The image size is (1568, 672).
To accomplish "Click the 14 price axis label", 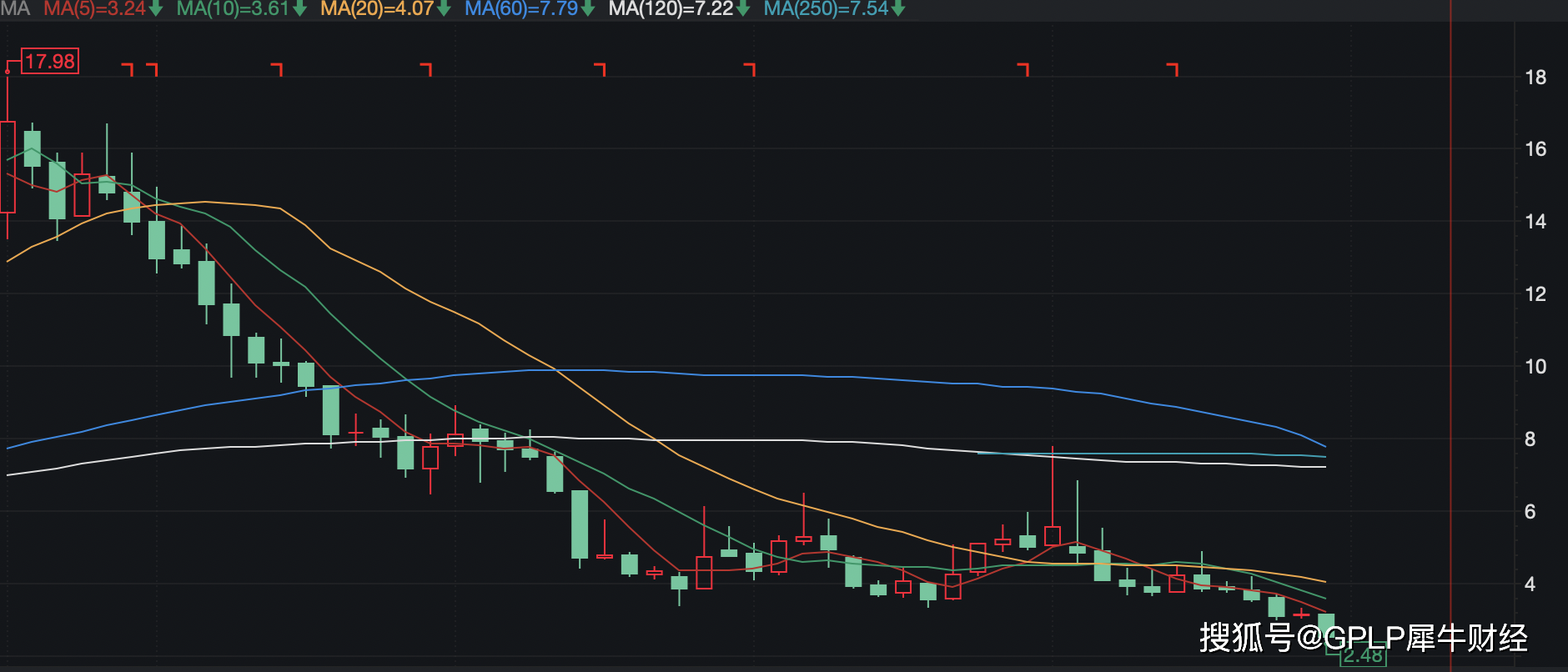I will [1535, 222].
